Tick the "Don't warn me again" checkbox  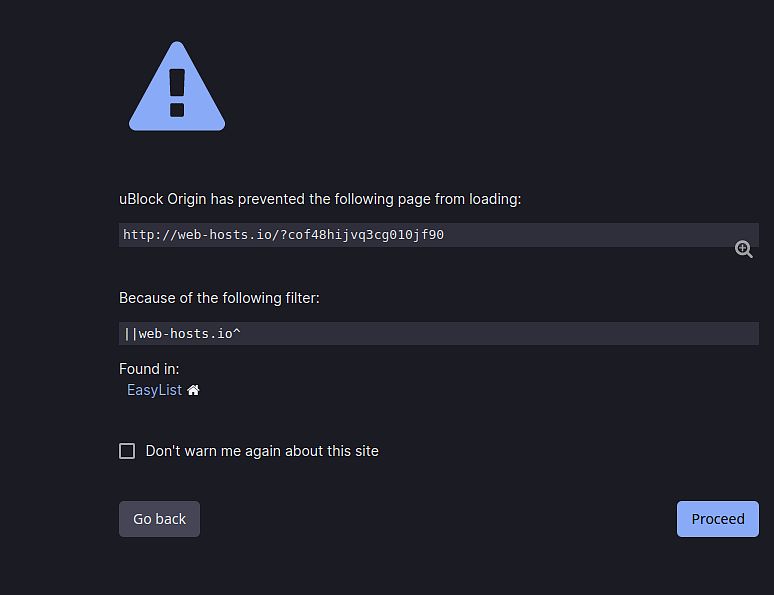(127, 451)
